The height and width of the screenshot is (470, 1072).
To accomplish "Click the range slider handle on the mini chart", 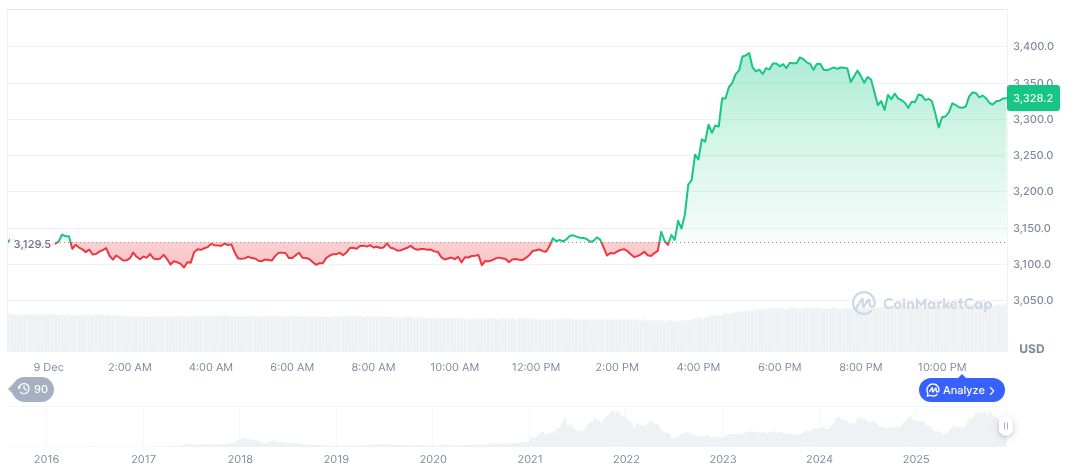I will coord(1006,426).
